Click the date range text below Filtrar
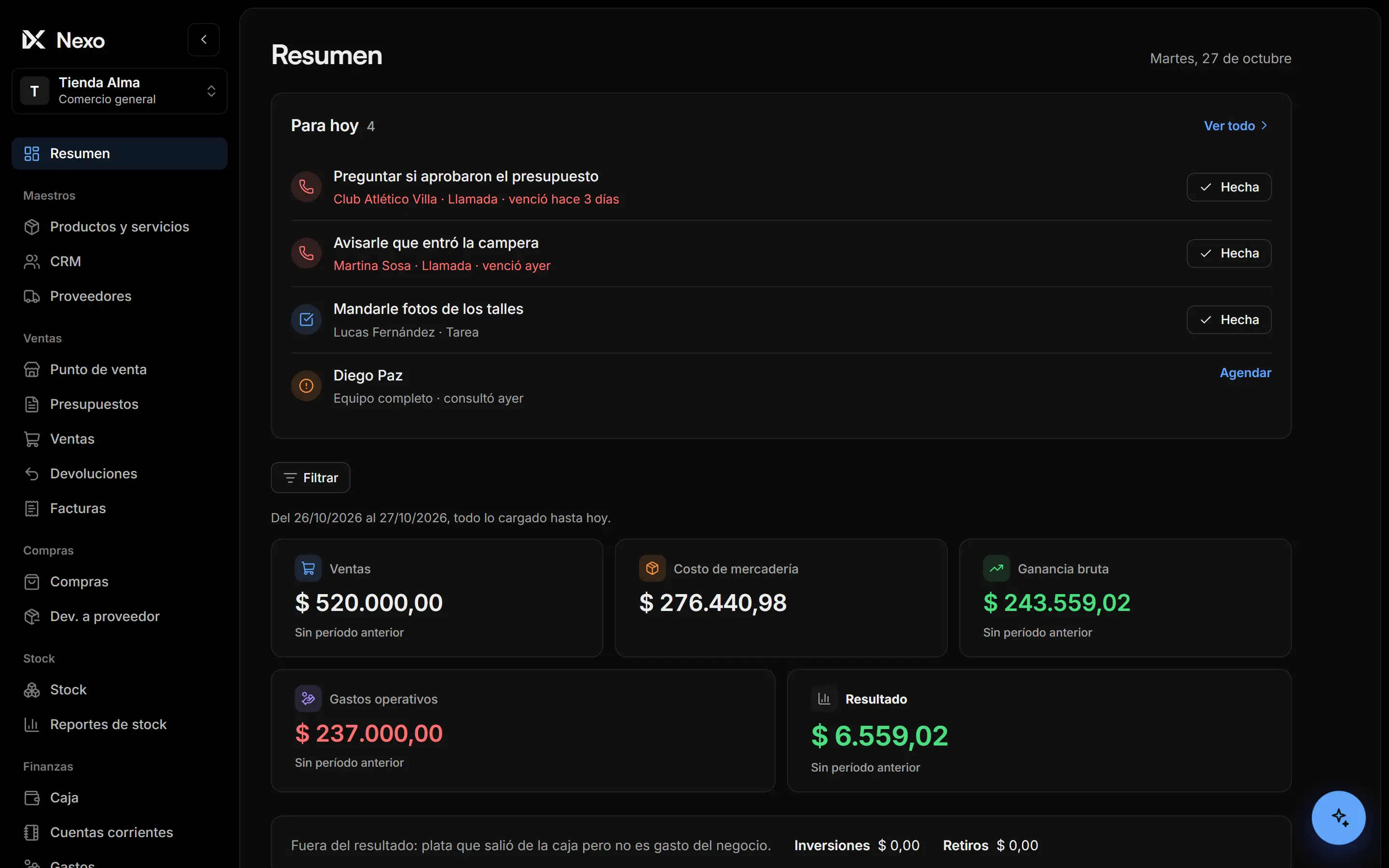 click(x=441, y=518)
